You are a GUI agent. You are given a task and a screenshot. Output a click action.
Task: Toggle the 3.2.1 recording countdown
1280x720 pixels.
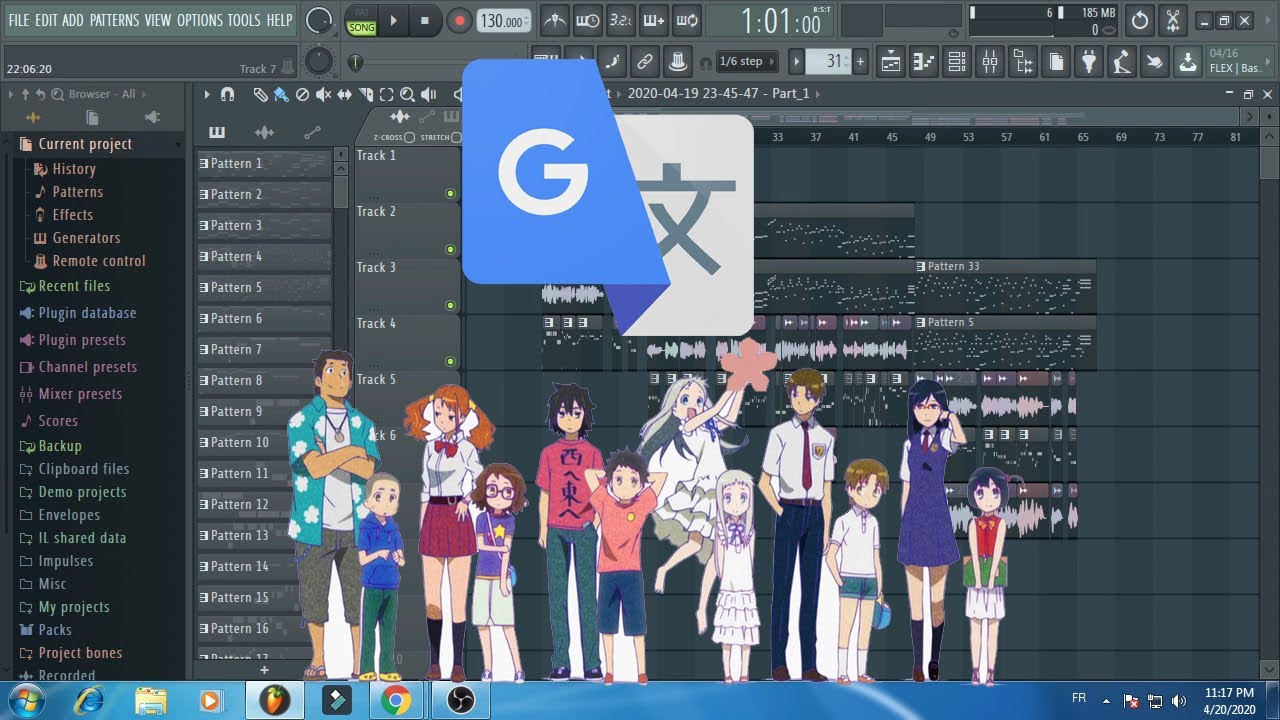[621, 20]
